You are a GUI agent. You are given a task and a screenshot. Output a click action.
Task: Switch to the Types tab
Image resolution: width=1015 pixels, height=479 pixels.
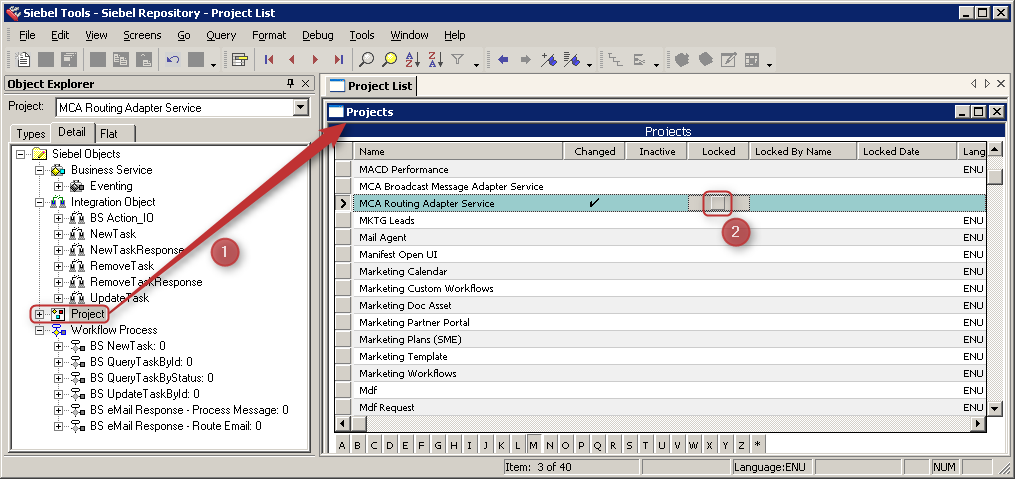[x=31, y=133]
